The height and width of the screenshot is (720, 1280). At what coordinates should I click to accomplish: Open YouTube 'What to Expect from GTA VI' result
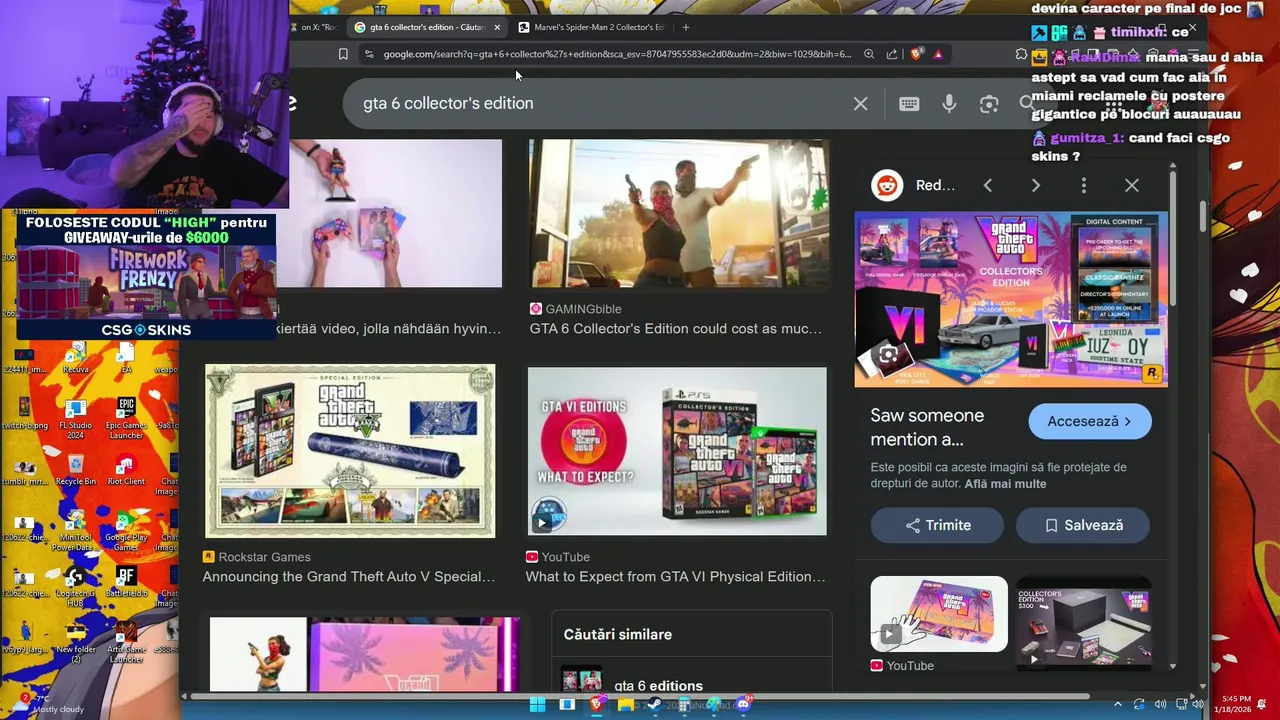[x=676, y=577]
